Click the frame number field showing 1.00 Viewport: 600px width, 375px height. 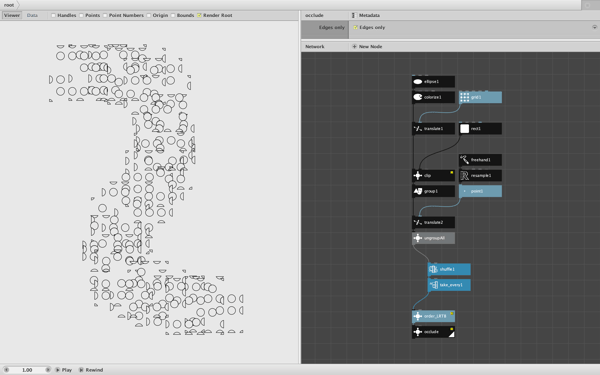pyautogui.click(x=27, y=370)
